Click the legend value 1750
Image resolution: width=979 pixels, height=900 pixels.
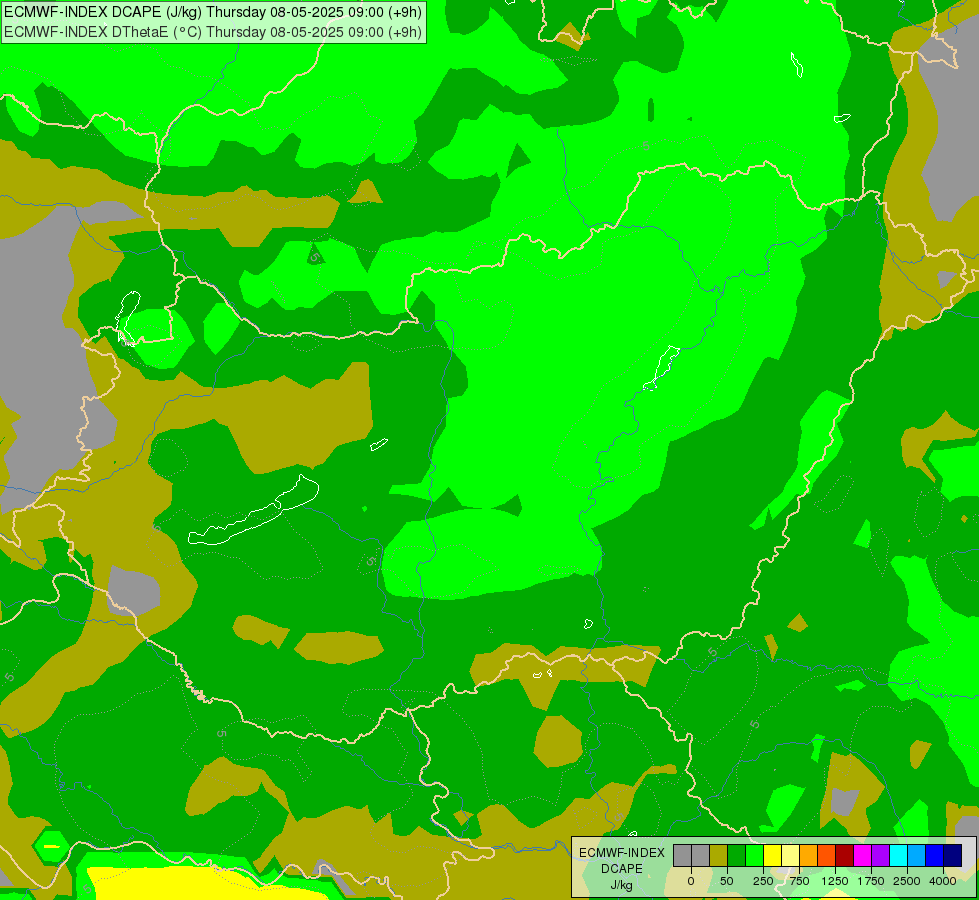[x=871, y=881]
